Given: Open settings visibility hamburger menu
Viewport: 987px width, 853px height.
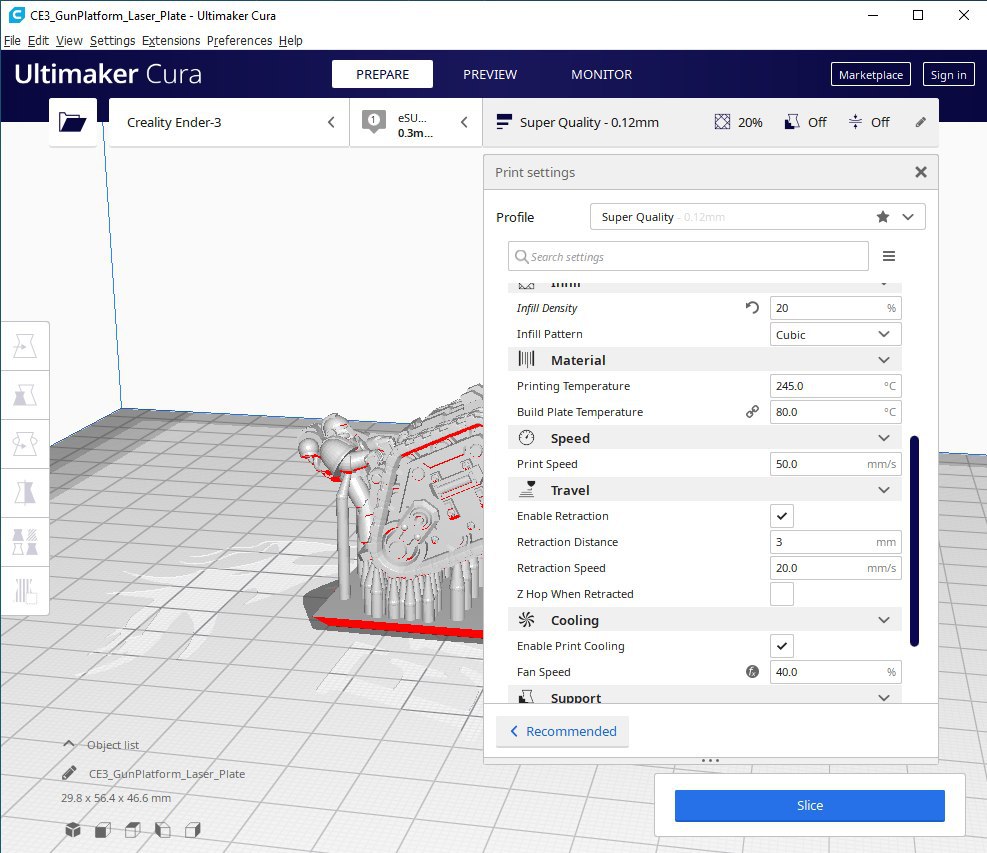Looking at the screenshot, I should [889, 256].
